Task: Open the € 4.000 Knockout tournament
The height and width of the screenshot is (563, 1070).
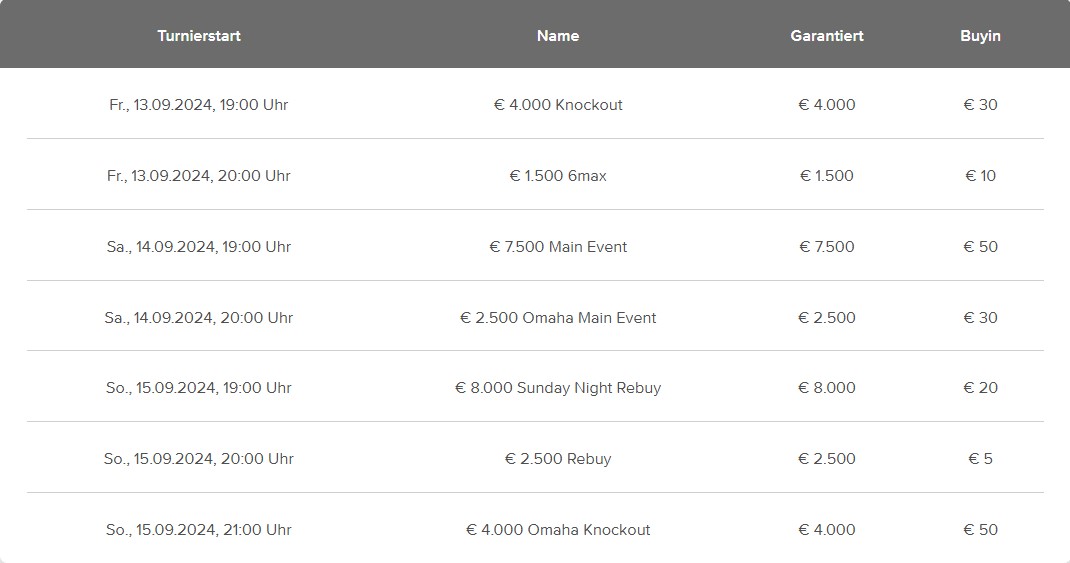Action: (x=558, y=105)
